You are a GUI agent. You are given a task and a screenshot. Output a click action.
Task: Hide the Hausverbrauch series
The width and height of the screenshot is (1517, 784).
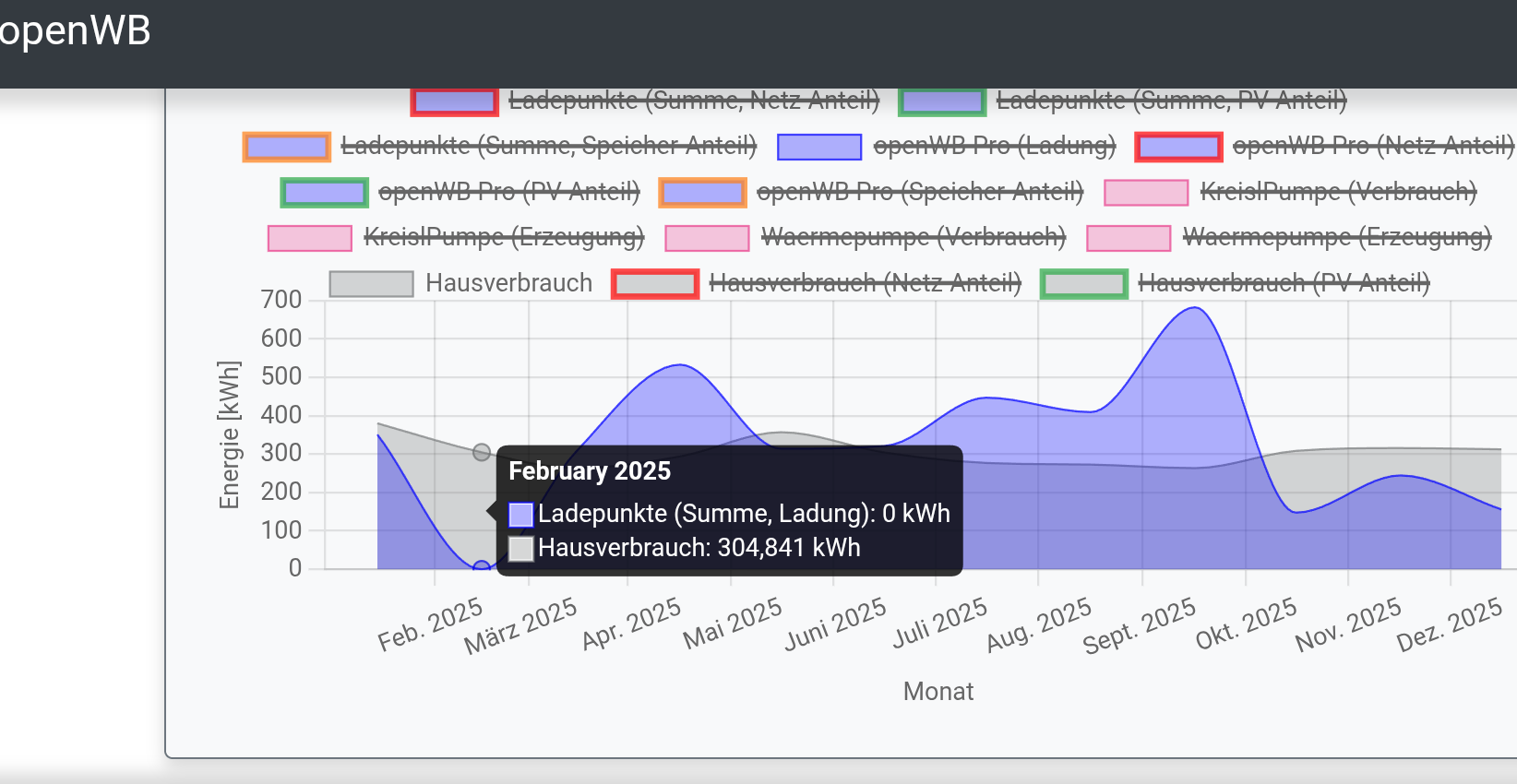(508, 283)
